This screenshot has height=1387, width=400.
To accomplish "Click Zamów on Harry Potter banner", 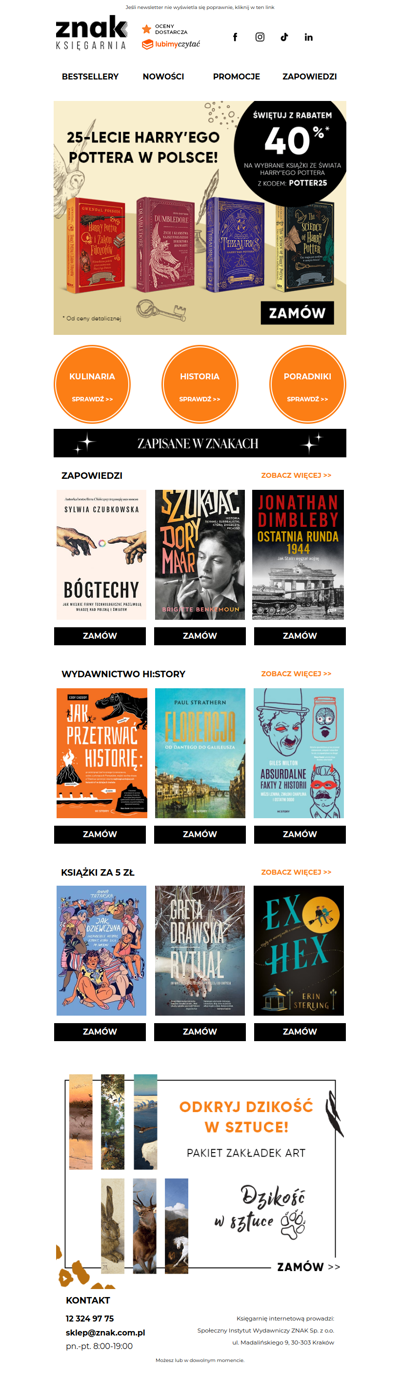I will (x=297, y=313).
